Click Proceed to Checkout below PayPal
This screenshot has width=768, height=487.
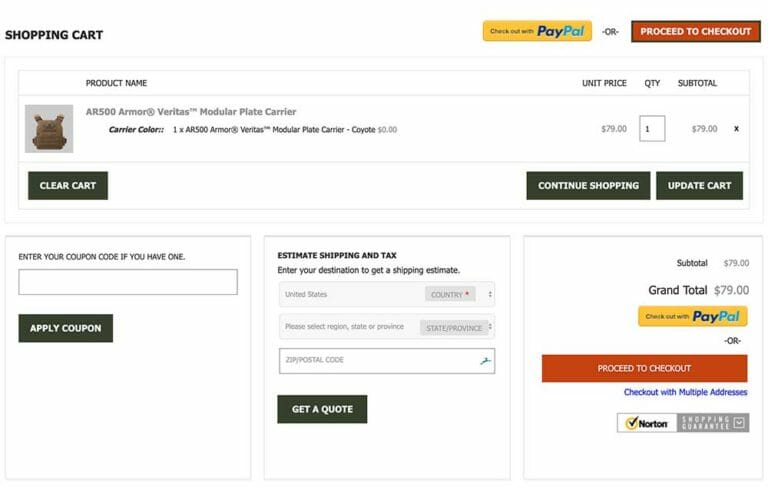[644, 368]
